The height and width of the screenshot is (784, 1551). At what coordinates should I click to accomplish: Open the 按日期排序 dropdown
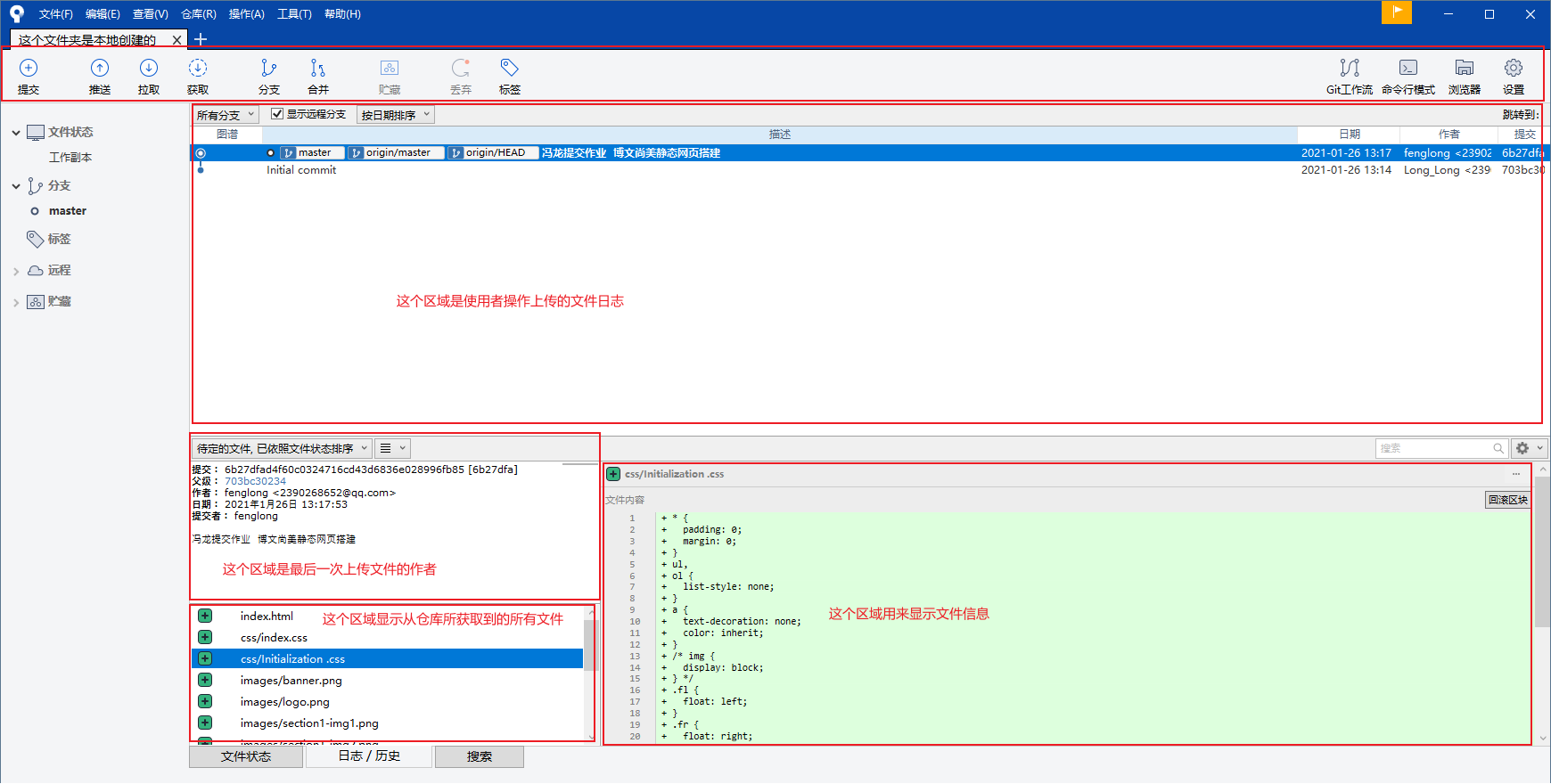(x=396, y=115)
